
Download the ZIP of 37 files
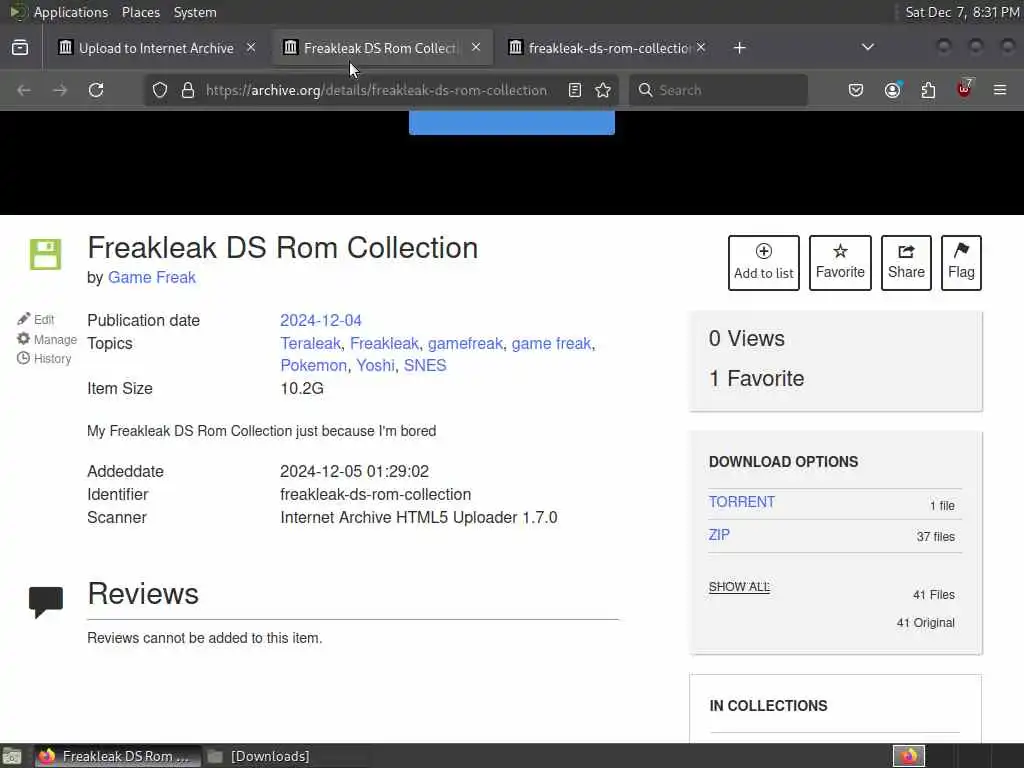click(719, 535)
